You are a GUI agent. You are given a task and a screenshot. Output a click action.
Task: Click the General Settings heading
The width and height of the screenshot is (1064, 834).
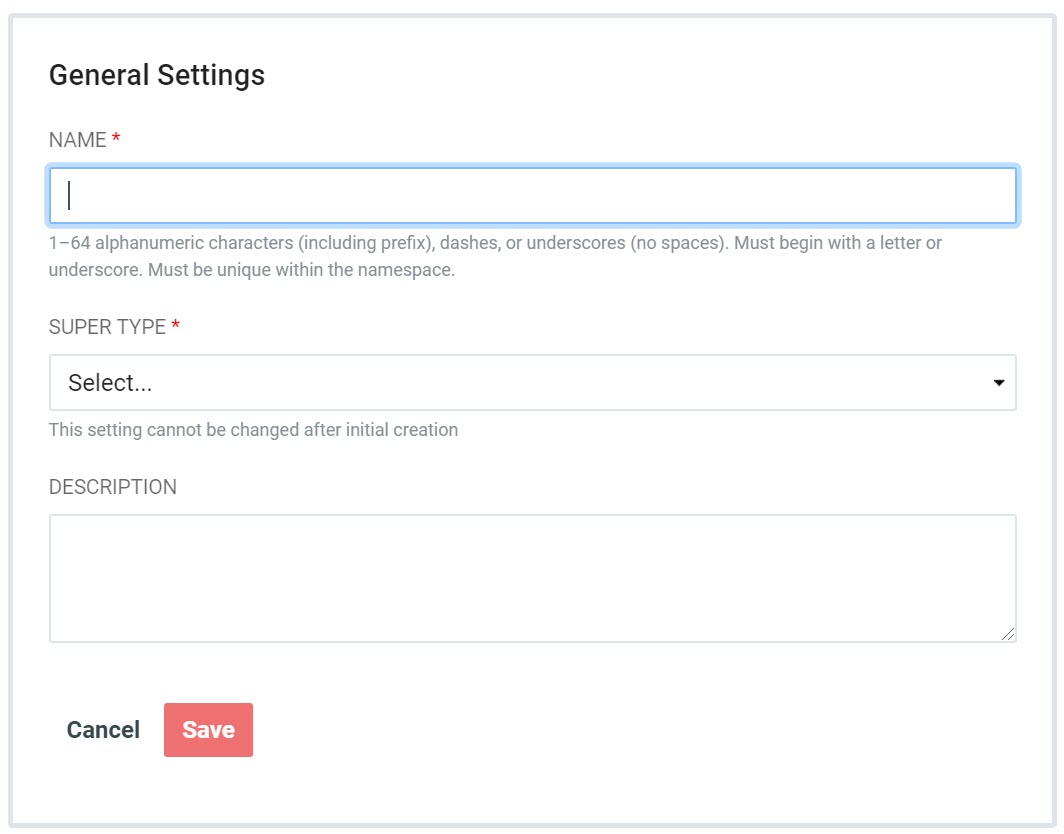tap(157, 75)
